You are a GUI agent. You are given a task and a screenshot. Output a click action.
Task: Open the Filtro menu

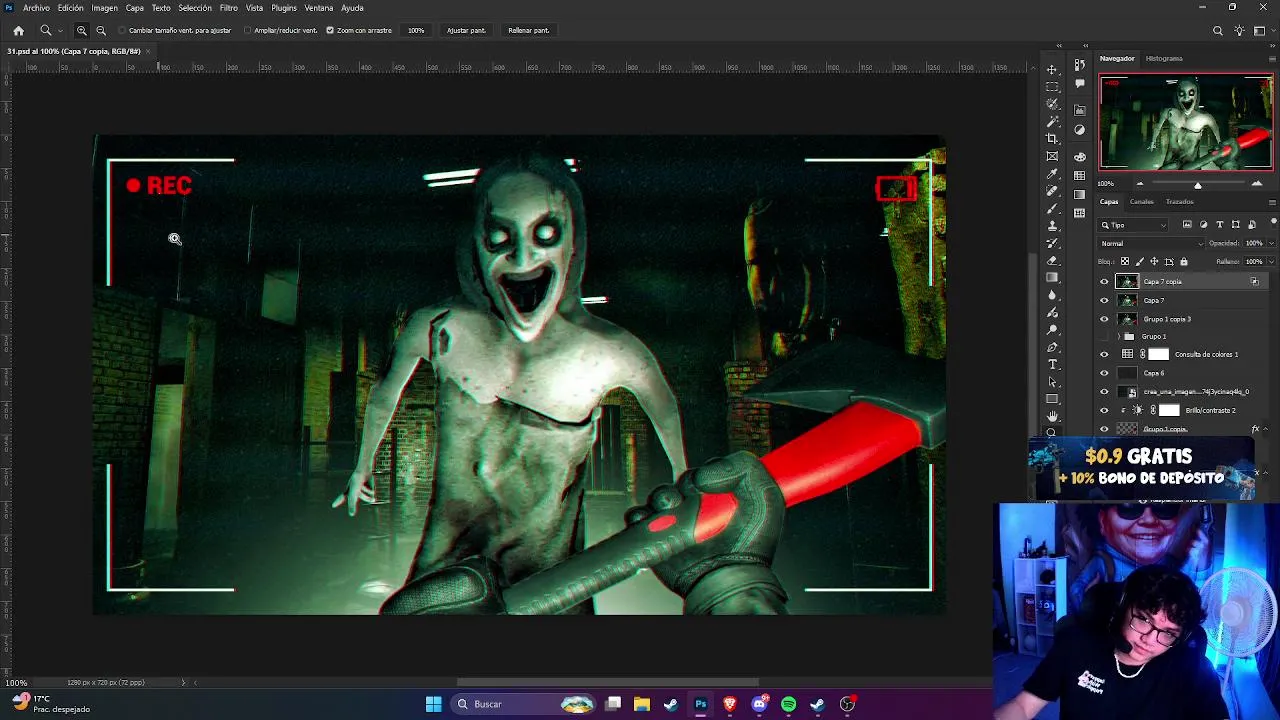[x=228, y=8]
